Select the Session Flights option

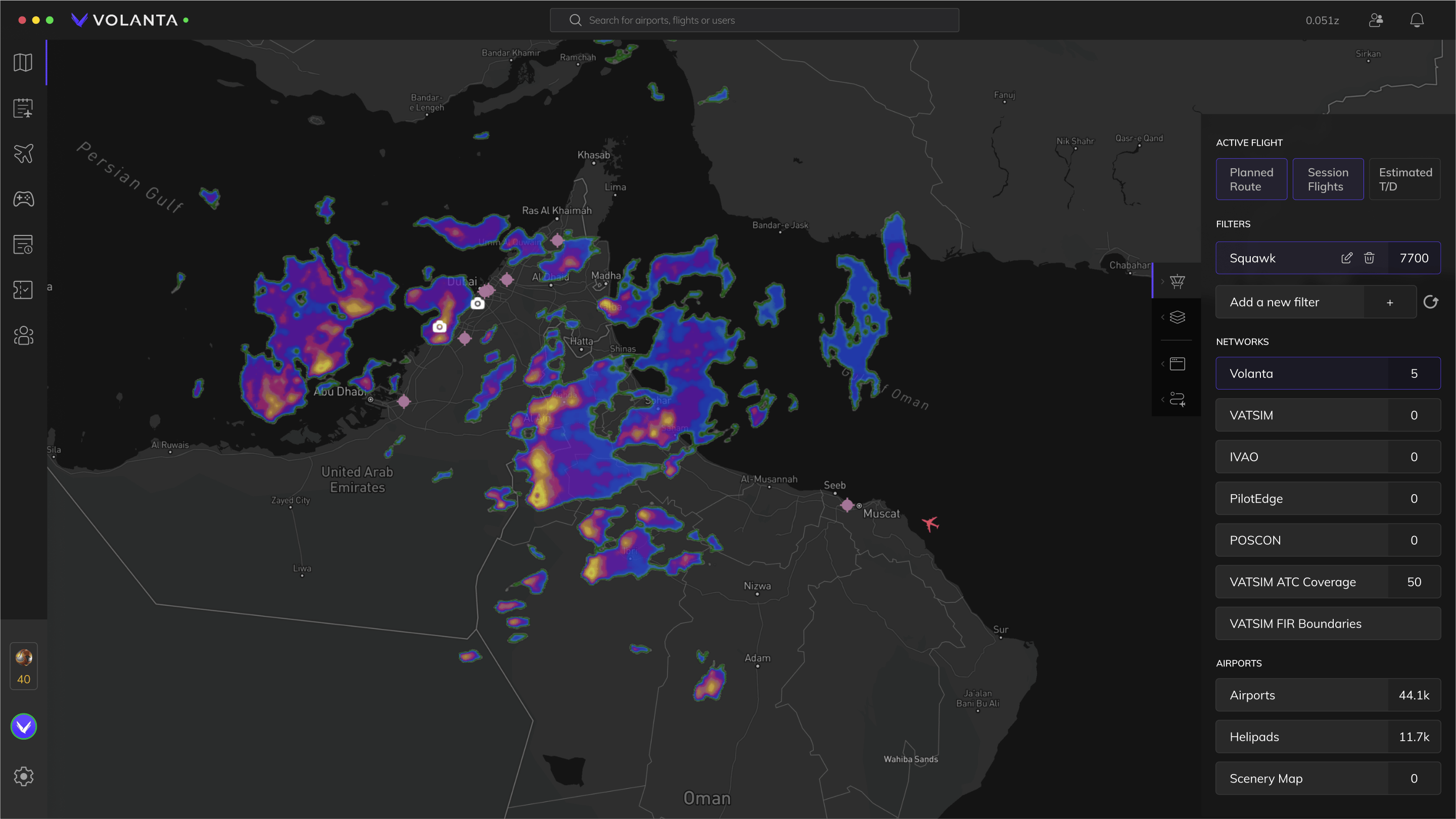click(1328, 179)
